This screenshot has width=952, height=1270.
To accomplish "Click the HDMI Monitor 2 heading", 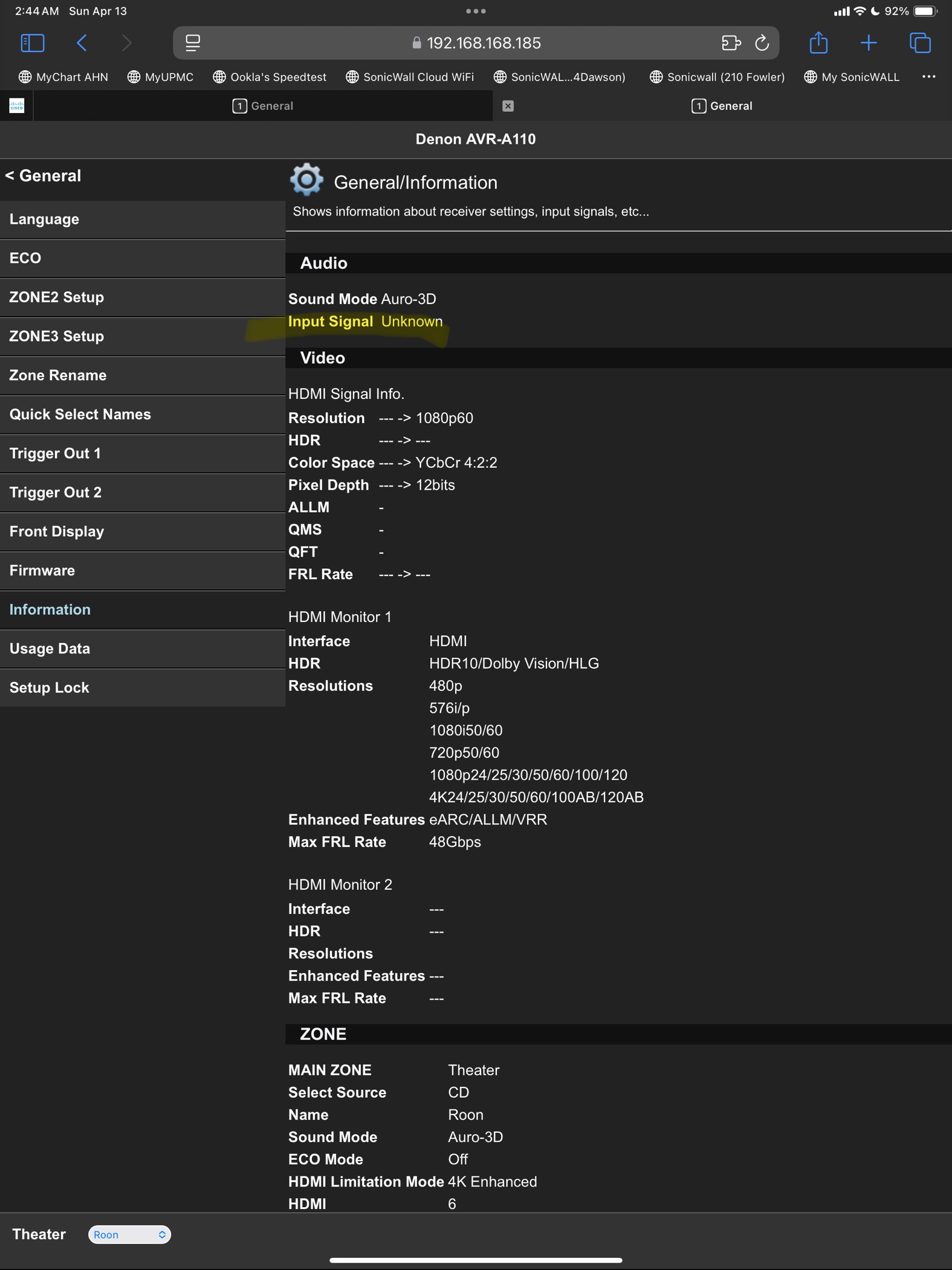I will click(x=340, y=885).
